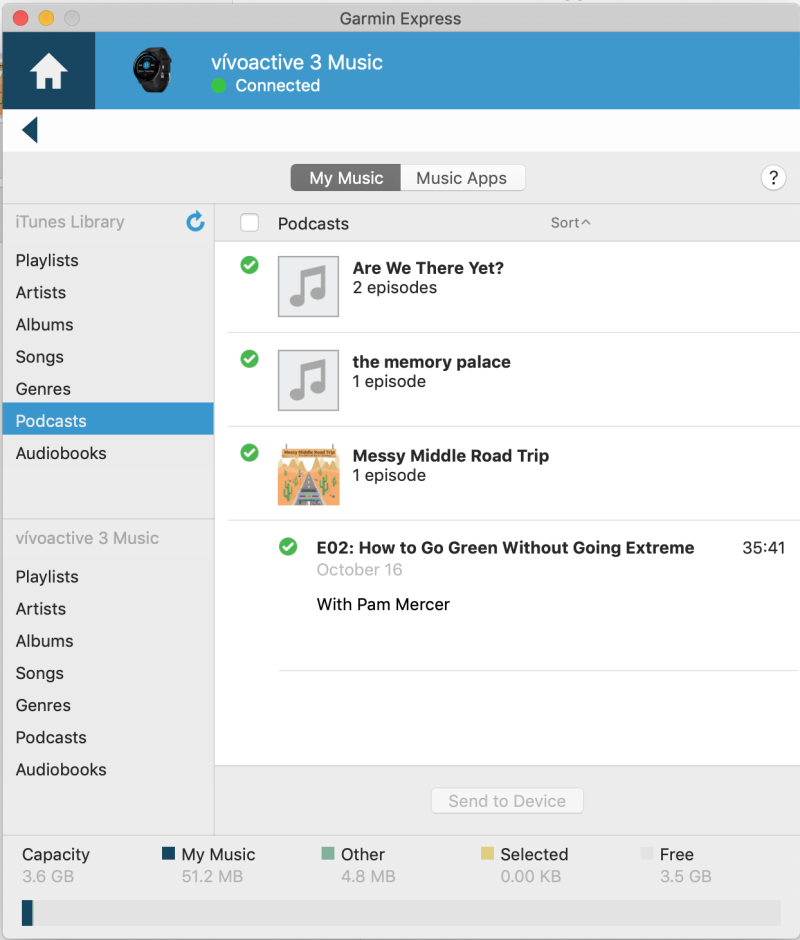This screenshot has width=800, height=940.
Task: Click the With Pam Mercer description
Action: 383,604
